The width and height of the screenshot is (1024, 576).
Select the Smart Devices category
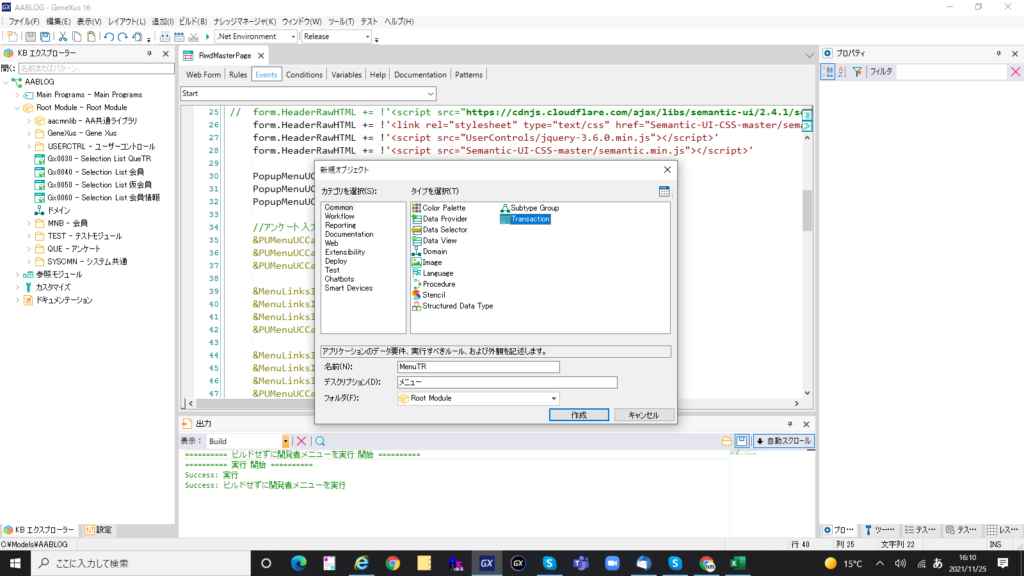(x=348, y=288)
